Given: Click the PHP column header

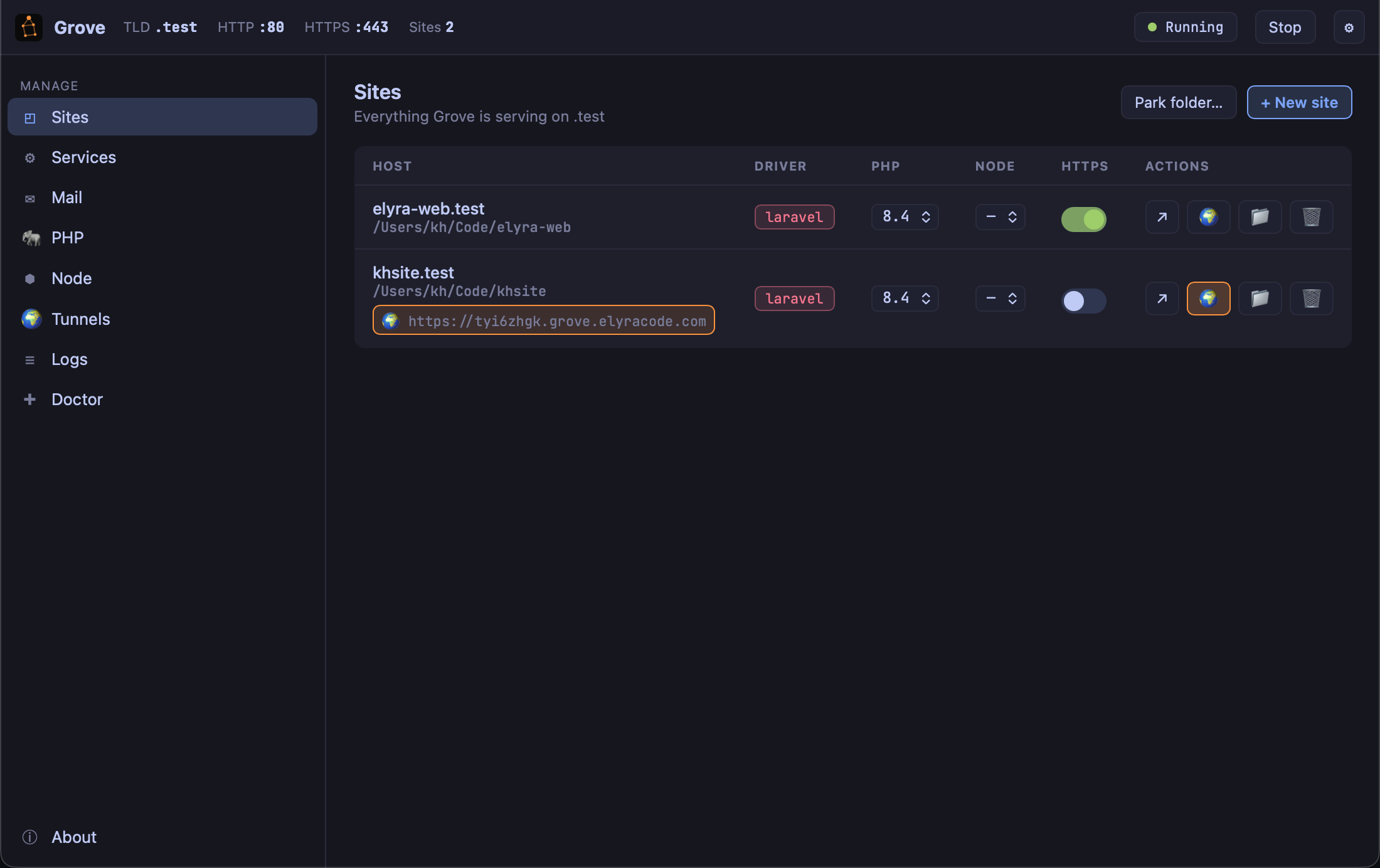Looking at the screenshot, I should point(886,166).
